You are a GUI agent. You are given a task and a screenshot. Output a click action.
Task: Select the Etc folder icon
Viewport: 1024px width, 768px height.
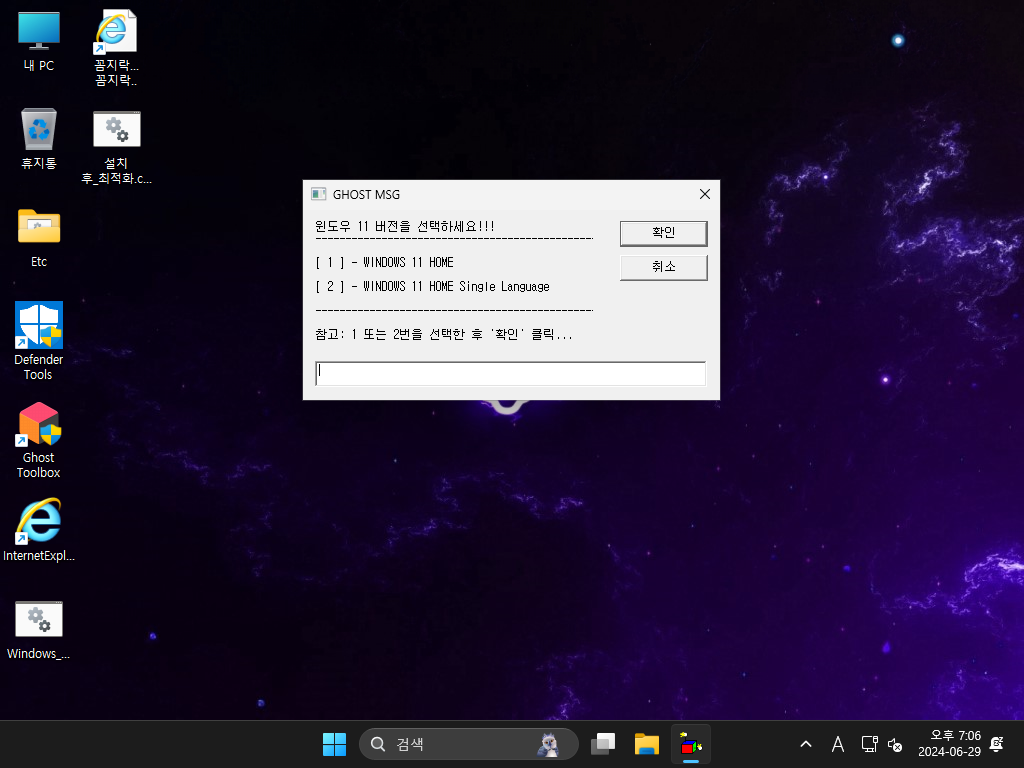[39, 238]
